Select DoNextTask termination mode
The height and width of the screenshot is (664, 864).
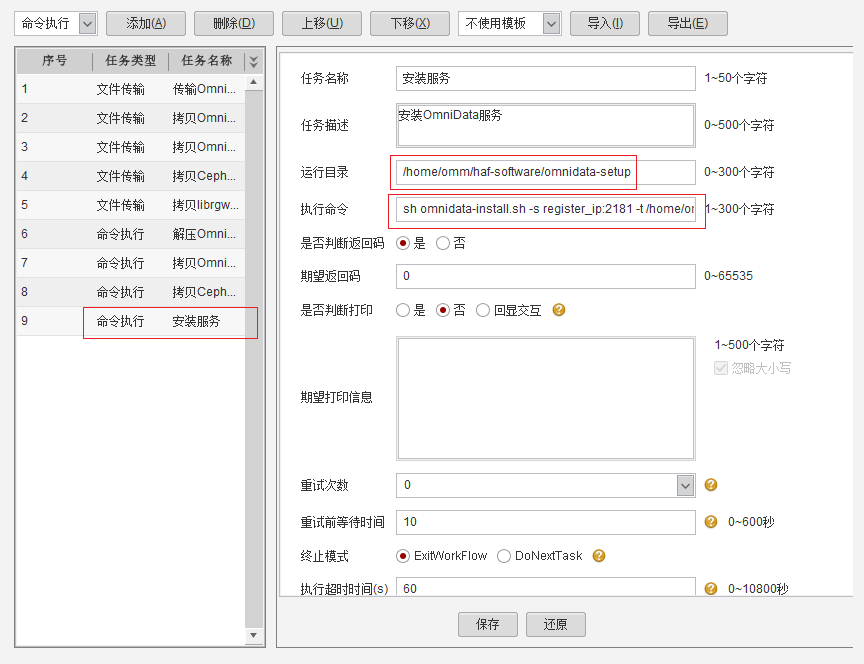point(504,556)
